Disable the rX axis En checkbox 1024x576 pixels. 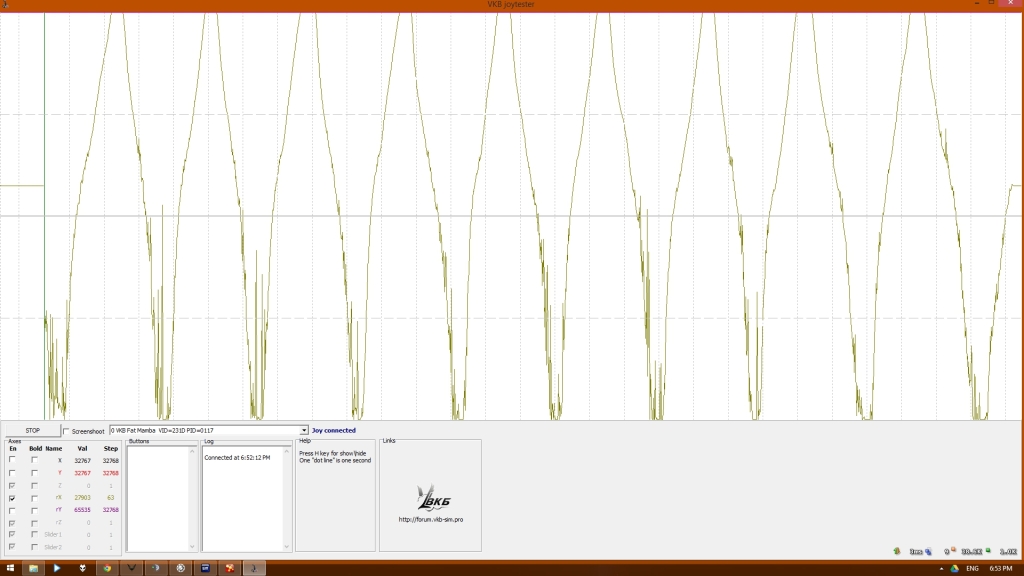[13, 497]
